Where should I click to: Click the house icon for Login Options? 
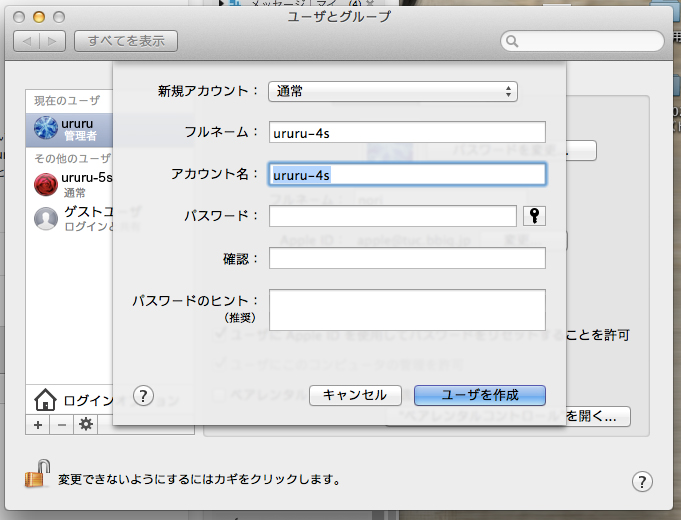[45, 400]
